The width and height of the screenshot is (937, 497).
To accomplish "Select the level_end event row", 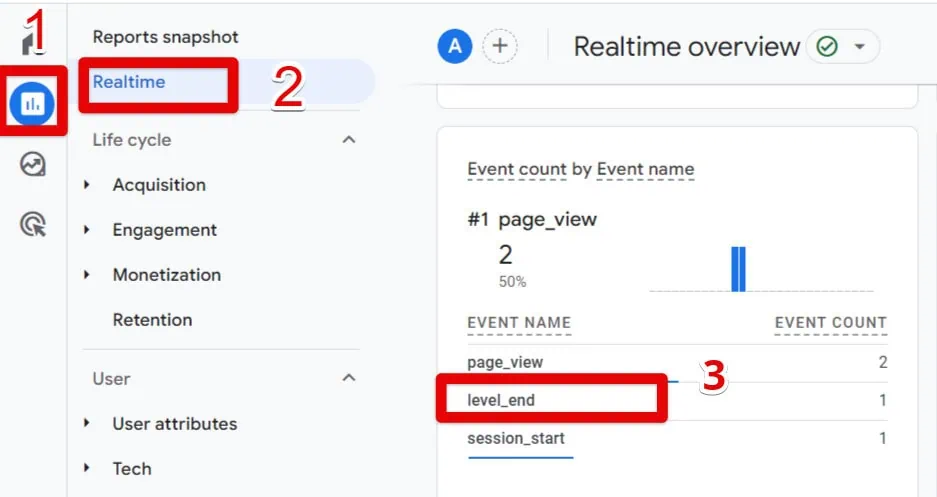I will tap(677, 400).
